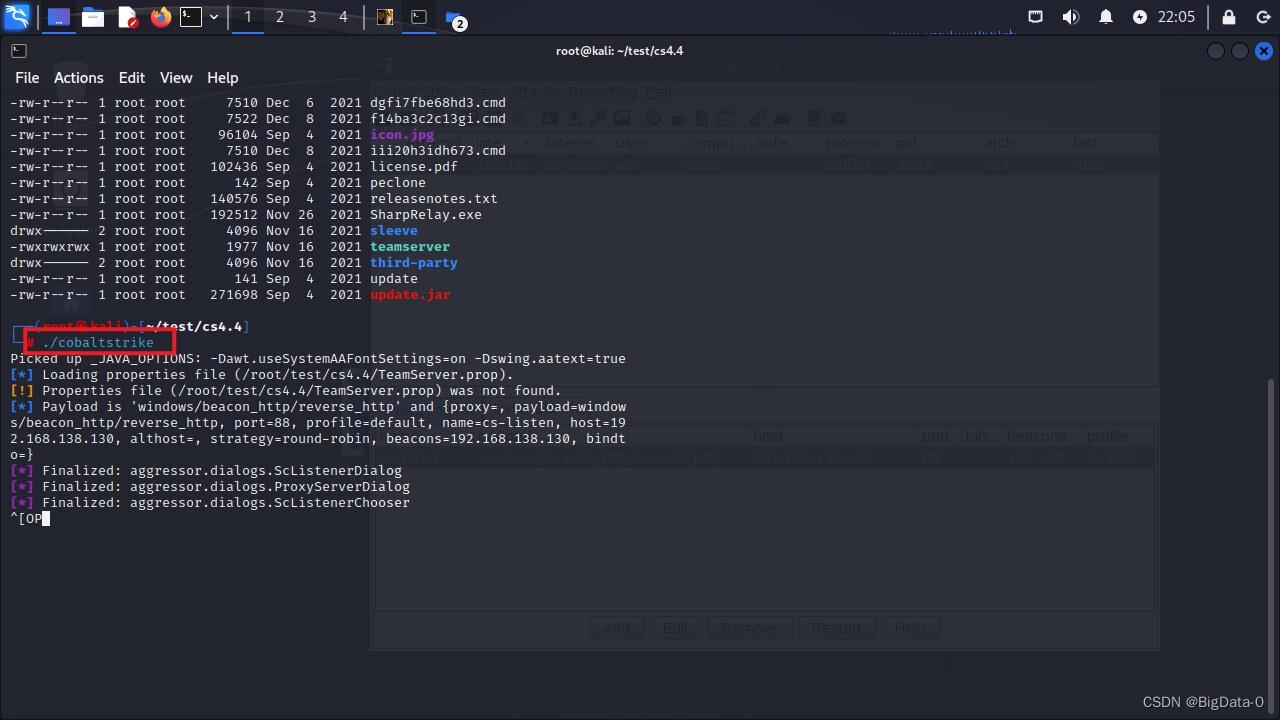Click the 'third-party' directory name in terminal
The height and width of the screenshot is (720, 1280).
pyautogui.click(x=414, y=263)
